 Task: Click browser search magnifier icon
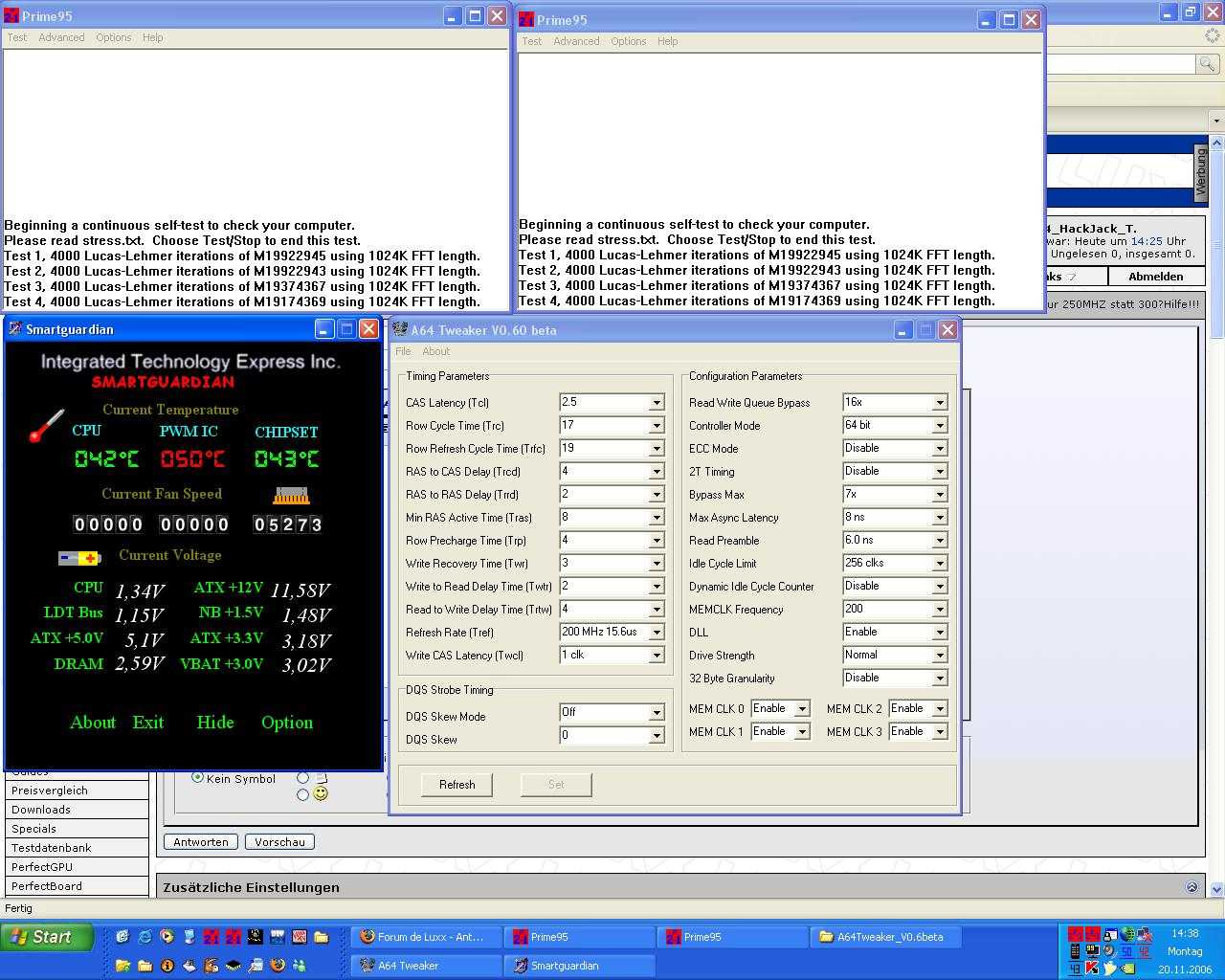[1208, 63]
